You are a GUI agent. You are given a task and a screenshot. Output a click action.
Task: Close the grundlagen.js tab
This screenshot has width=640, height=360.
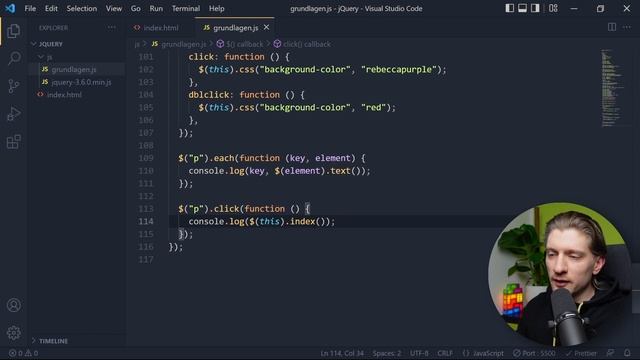coord(266,27)
